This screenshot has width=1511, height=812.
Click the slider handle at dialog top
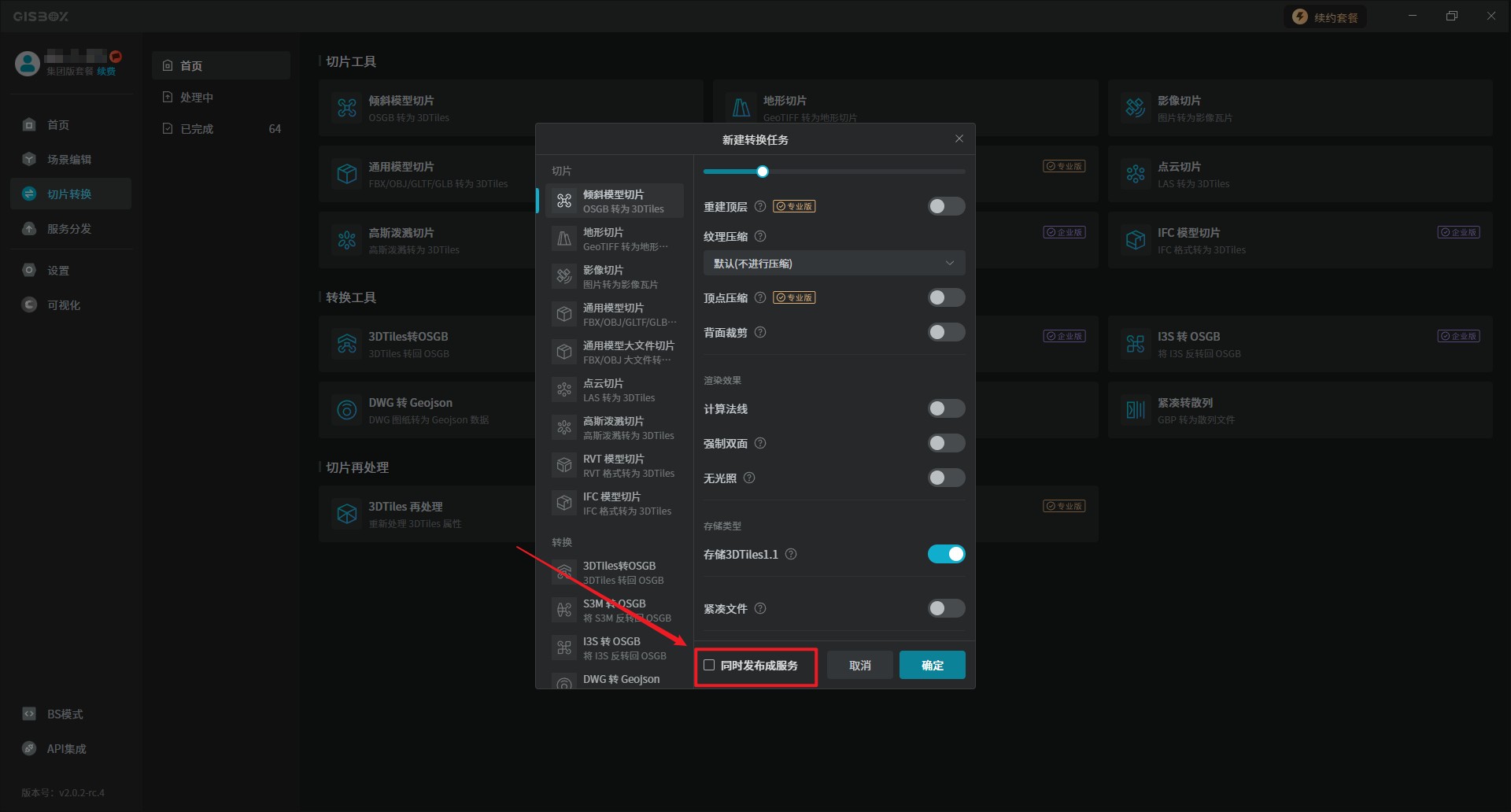762,172
